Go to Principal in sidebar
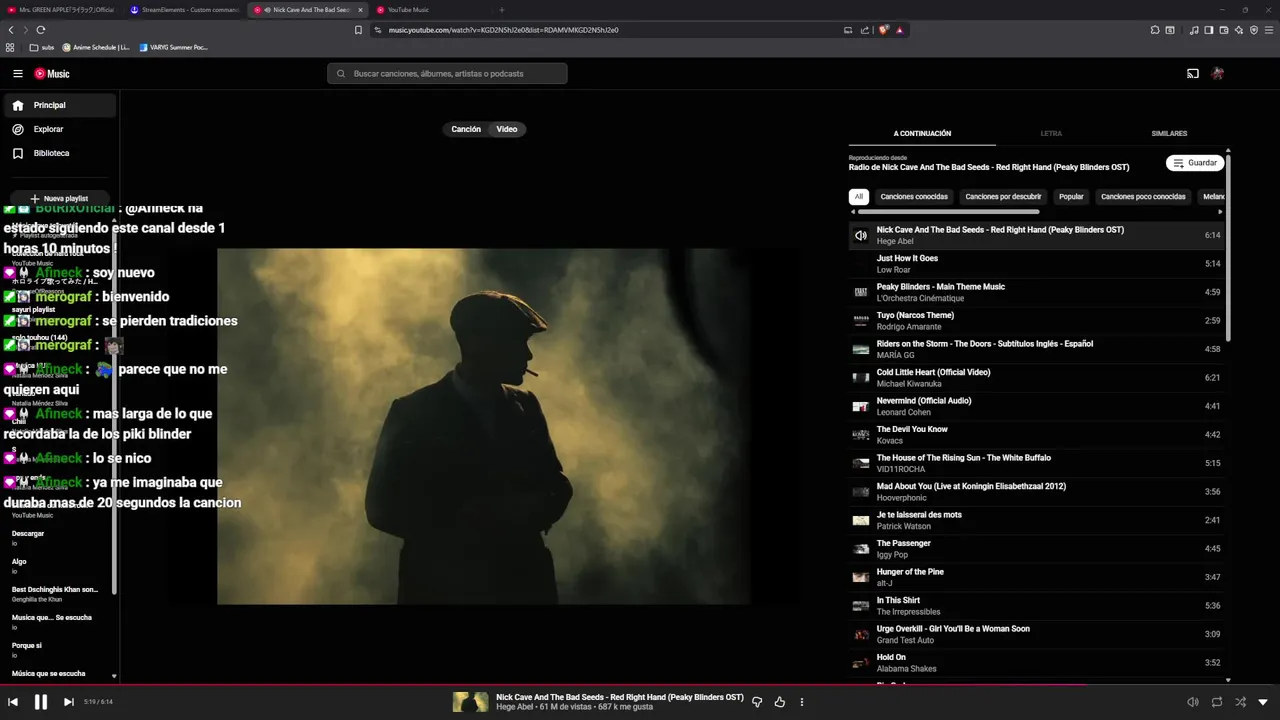The width and height of the screenshot is (1280, 720). [59, 105]
